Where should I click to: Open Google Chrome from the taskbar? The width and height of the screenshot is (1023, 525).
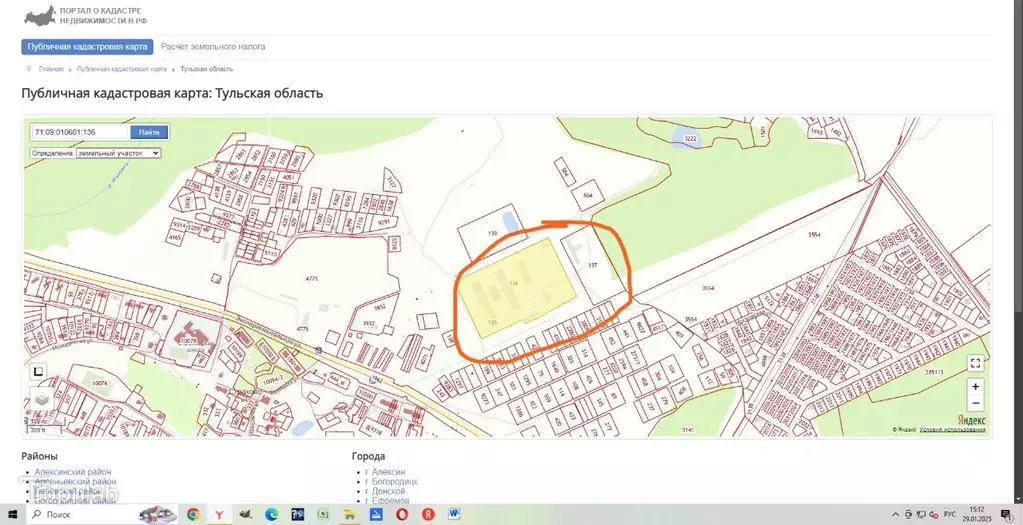tap(193, 514)
